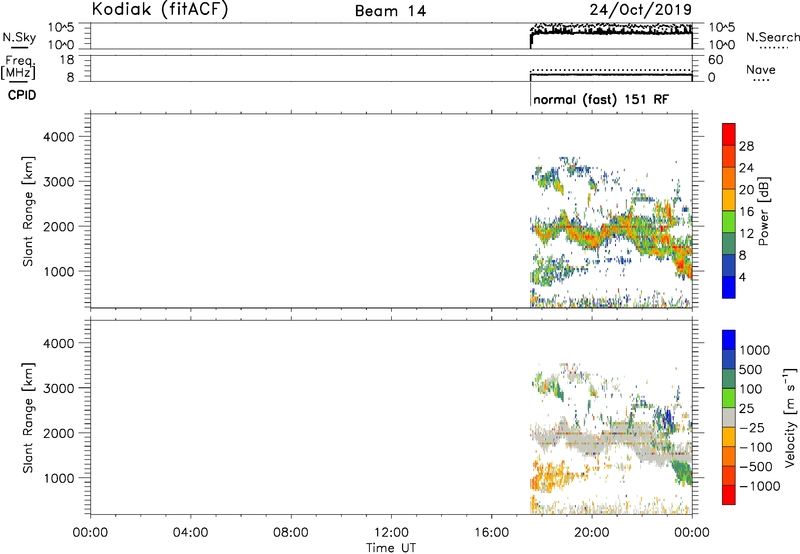Click the Slant Range label of the power panel
800x554 pixels.
[x=28, y=211]
